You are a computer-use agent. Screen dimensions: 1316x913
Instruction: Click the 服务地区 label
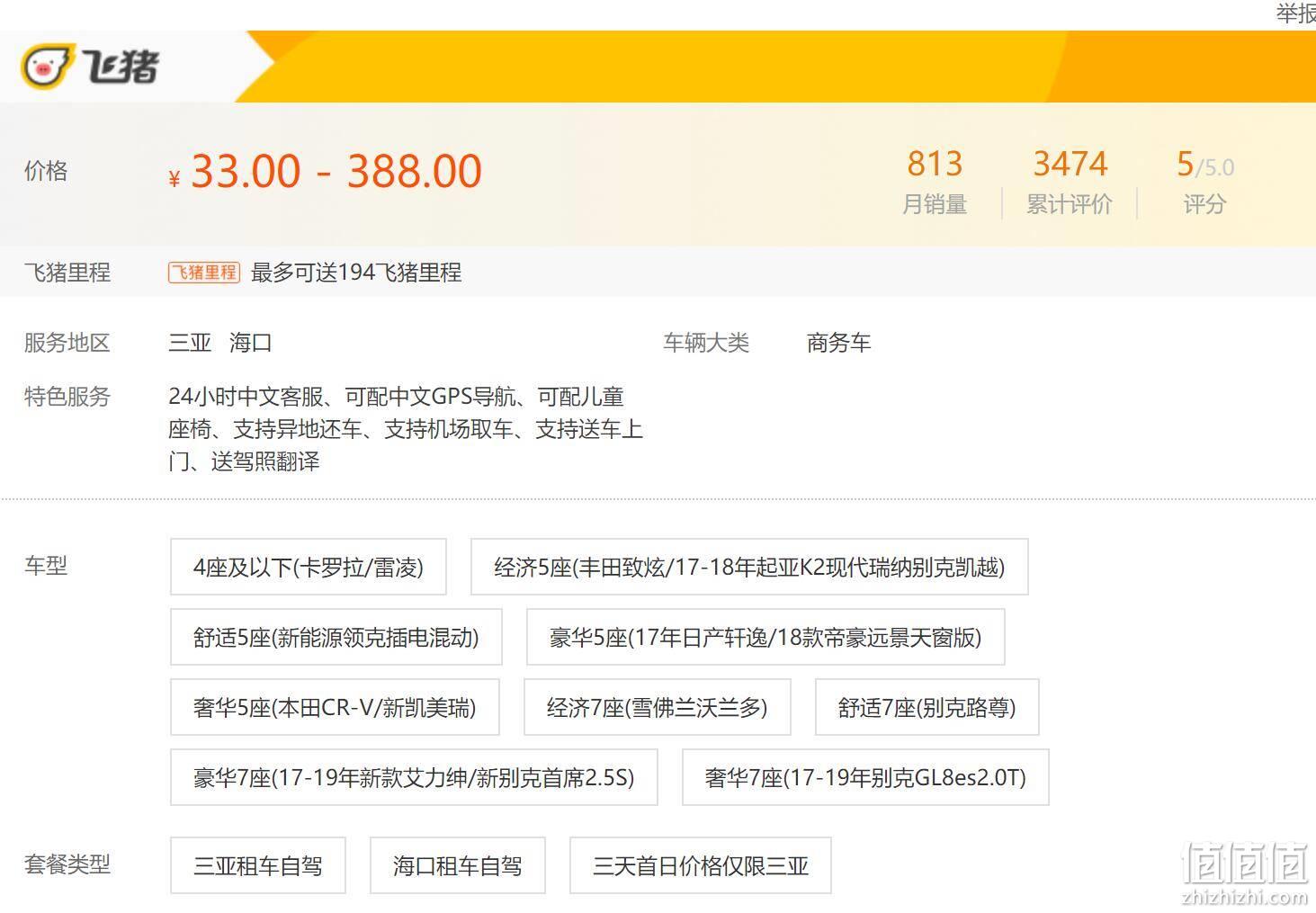pos(67,343)
